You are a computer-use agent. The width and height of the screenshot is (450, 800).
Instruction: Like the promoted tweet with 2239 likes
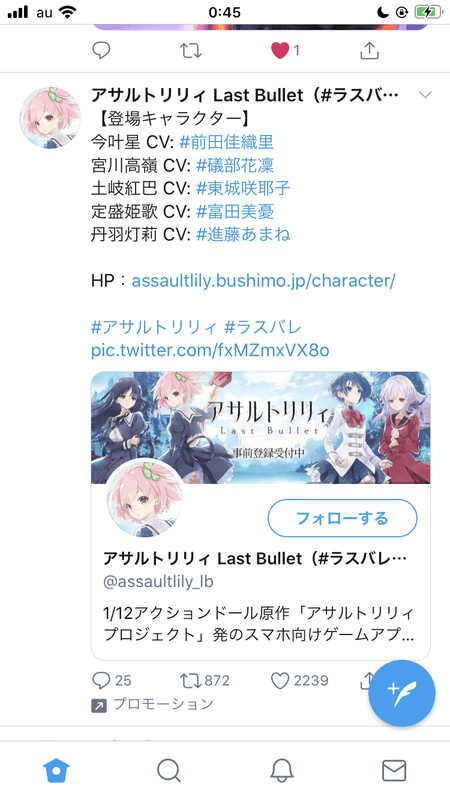[x=280, y=681]
